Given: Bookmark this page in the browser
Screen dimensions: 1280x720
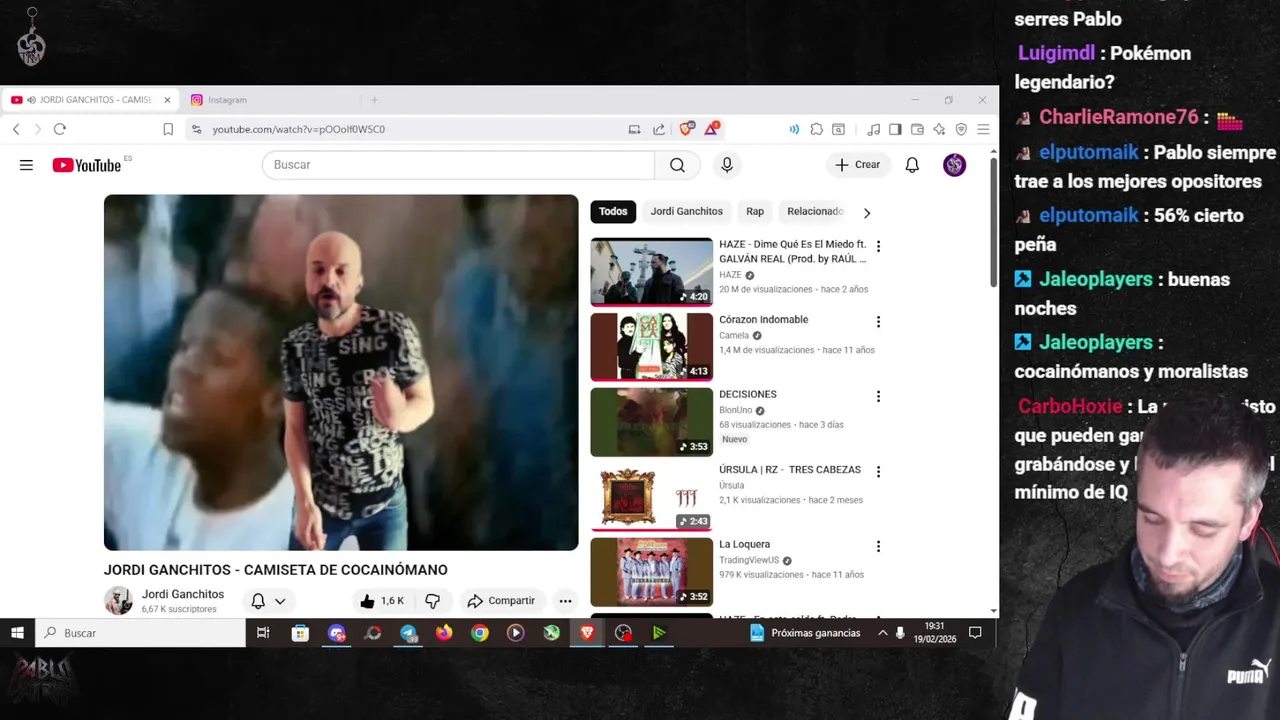Looking at the screenshot, I should click(x=168, y=129).
